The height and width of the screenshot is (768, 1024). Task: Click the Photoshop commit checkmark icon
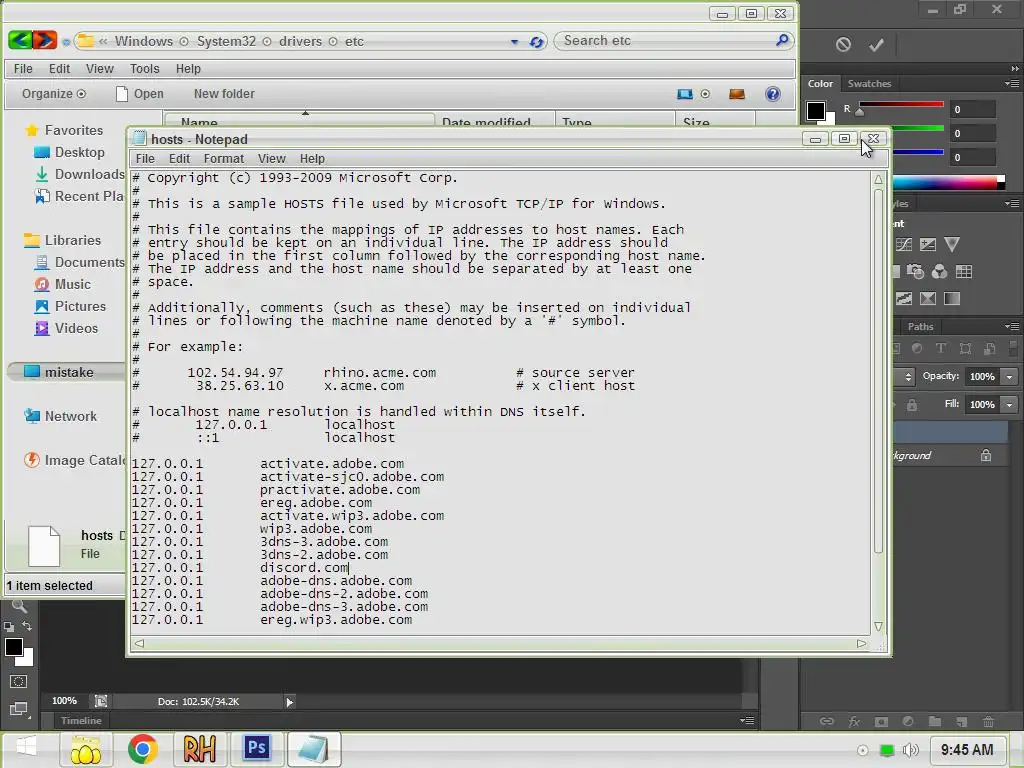point(876,44)
